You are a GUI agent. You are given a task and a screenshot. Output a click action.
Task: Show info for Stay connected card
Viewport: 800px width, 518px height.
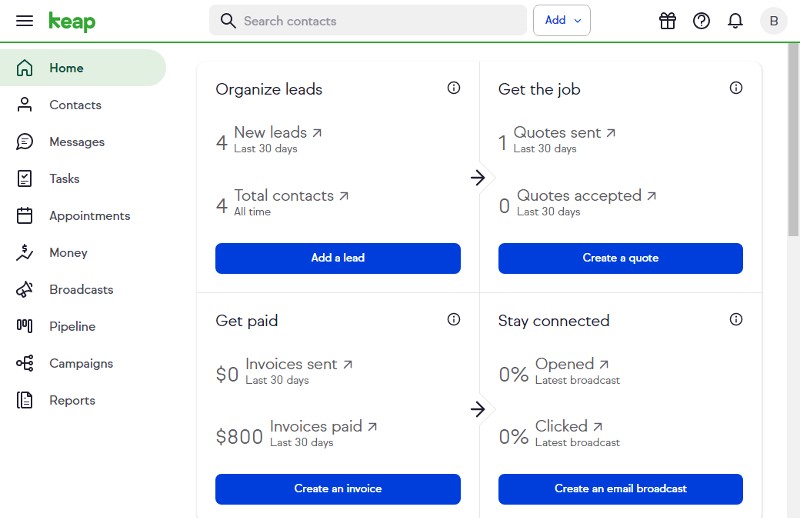pos(736,320)
